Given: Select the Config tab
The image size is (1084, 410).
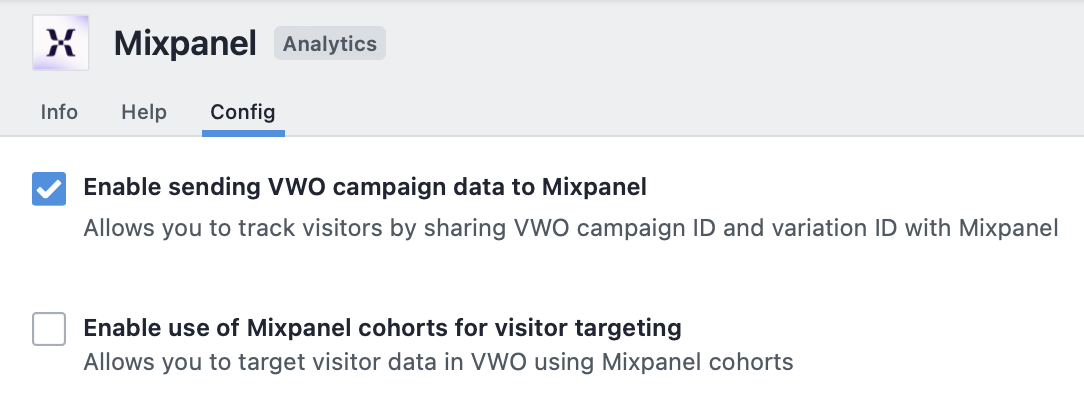Looking at the screenshot, I should coord(243,112).
